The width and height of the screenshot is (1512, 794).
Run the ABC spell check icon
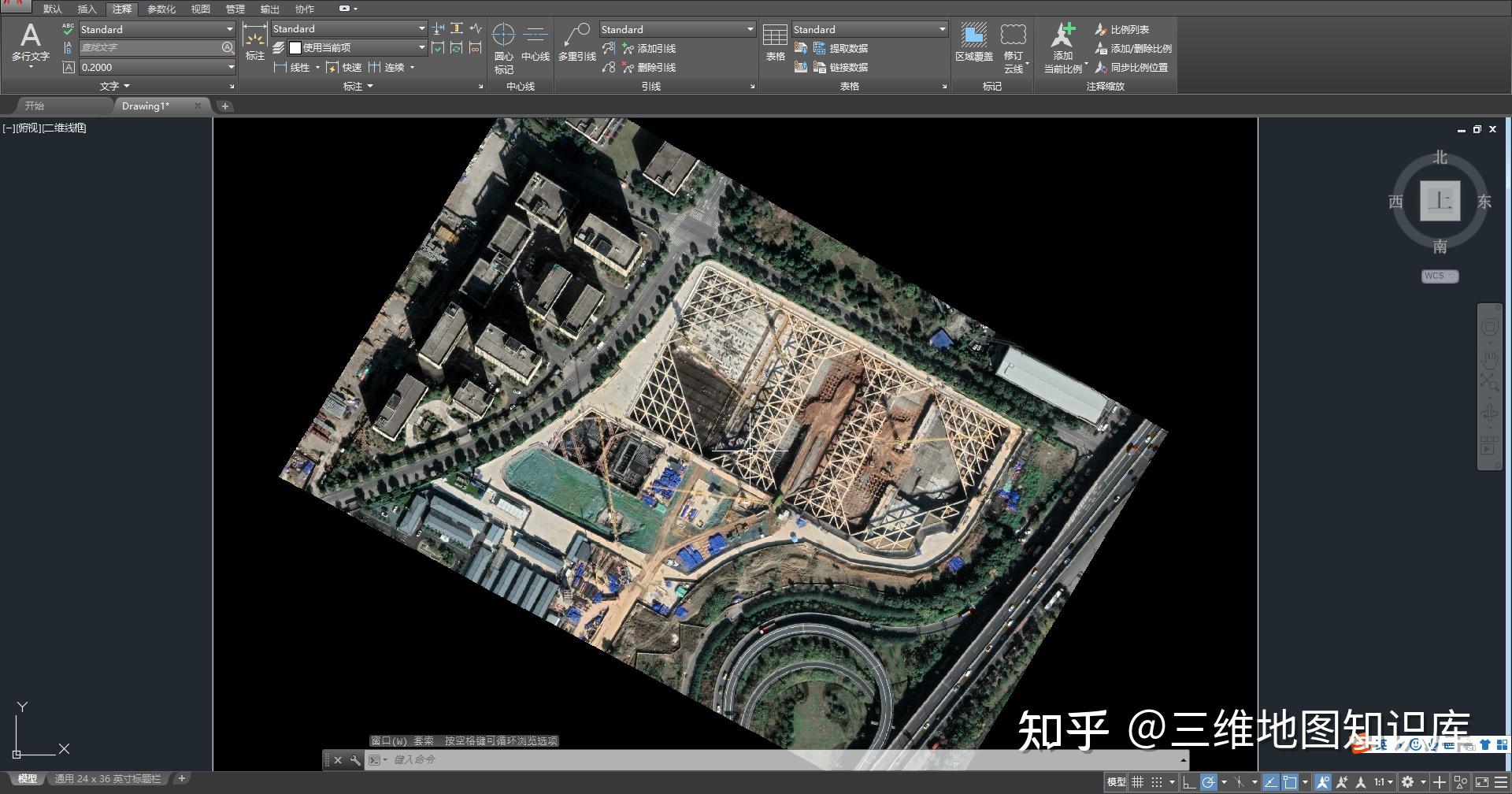click(68, 29)
